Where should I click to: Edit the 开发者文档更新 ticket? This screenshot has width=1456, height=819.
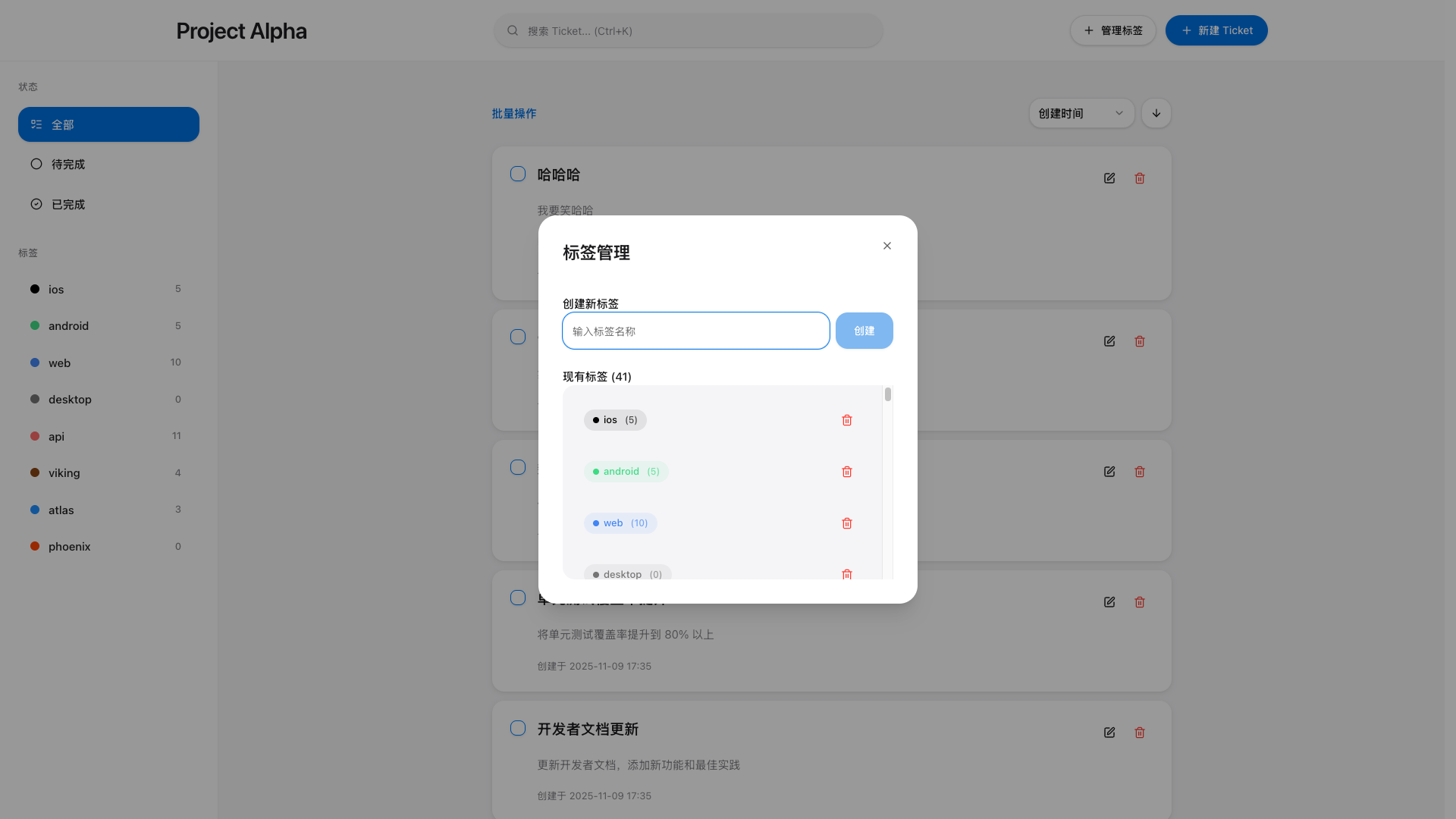pos(1109,733)
